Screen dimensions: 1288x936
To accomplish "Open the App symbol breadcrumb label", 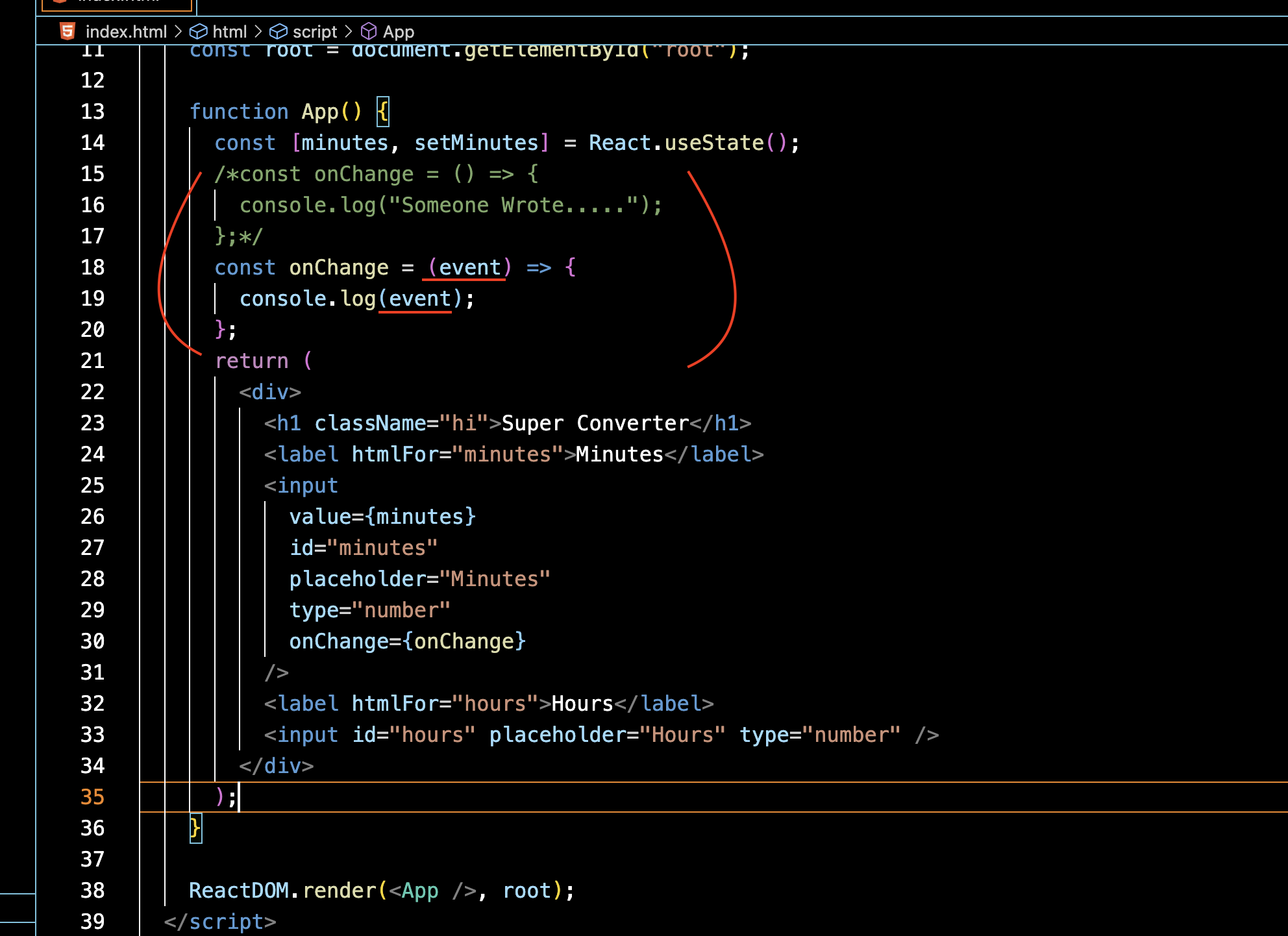I will tap(398, 31).
